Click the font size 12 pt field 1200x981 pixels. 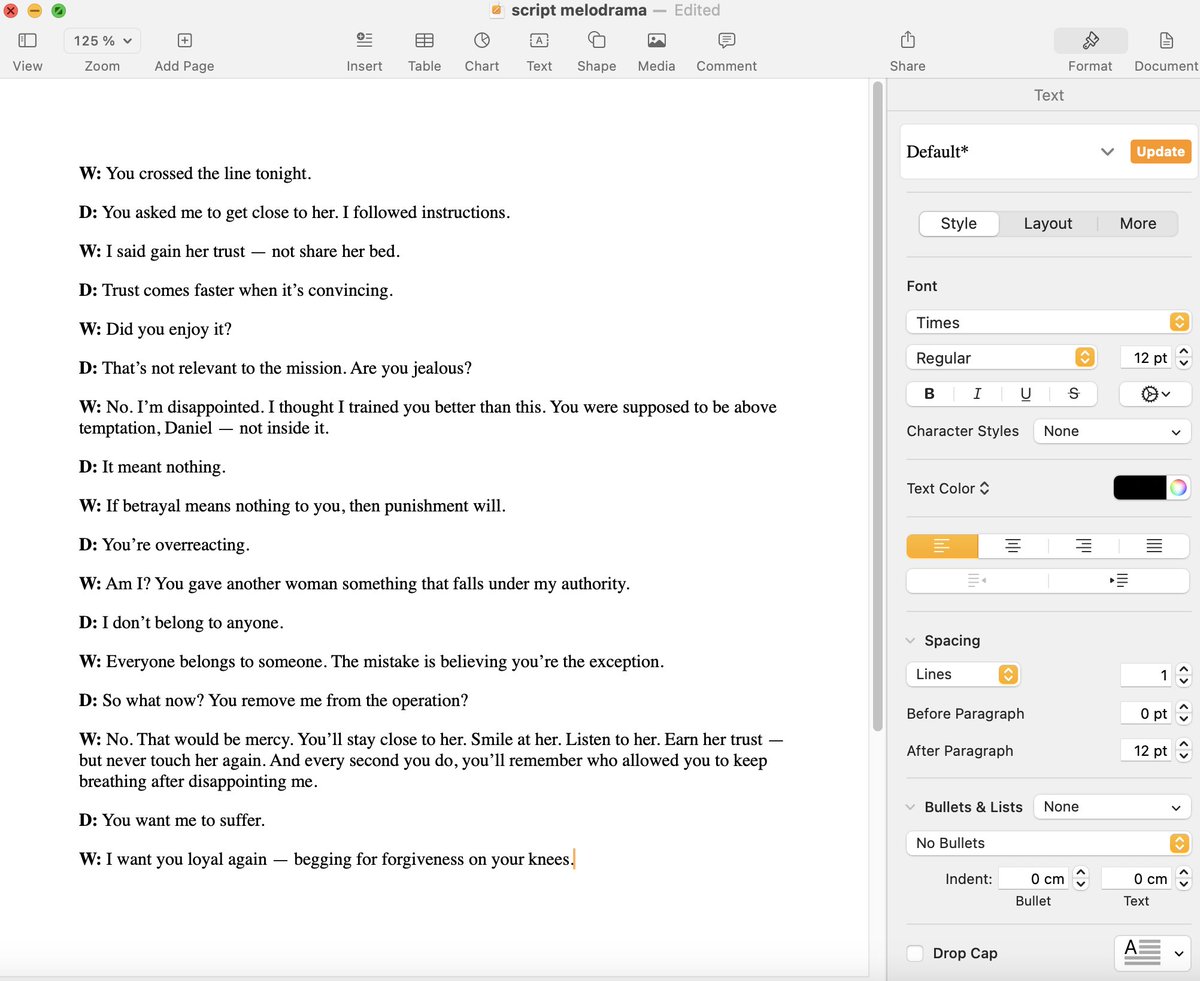[1145, 358]
